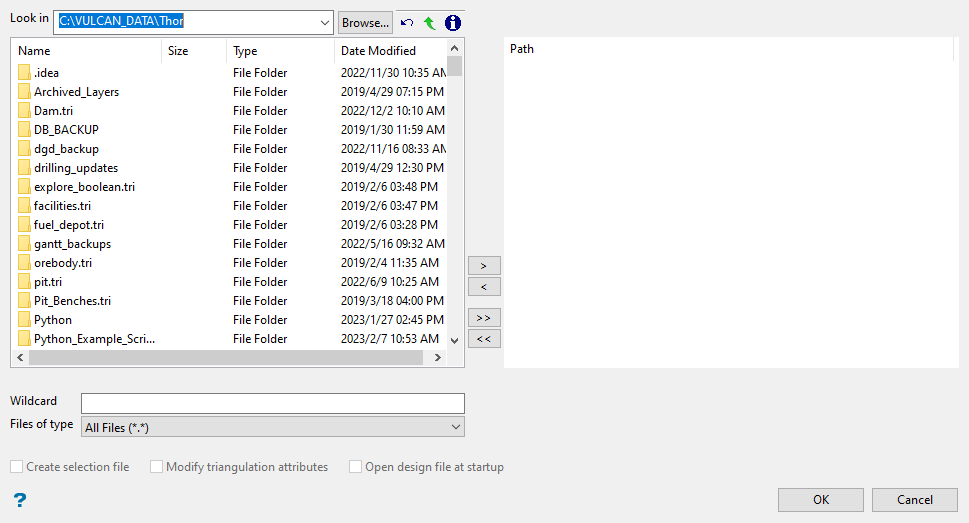Toggle Modify triangulation attributes checkbox
The width and height of the screenshot is (969, 523).
157,467
